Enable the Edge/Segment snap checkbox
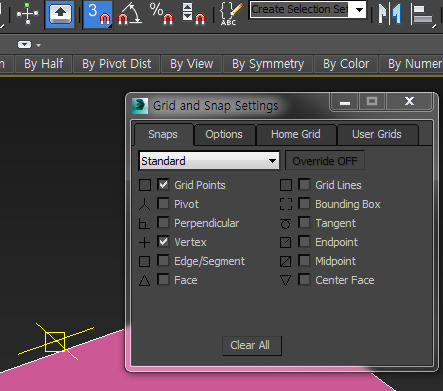The image size is (443, 391). click(x=163, y=260)
